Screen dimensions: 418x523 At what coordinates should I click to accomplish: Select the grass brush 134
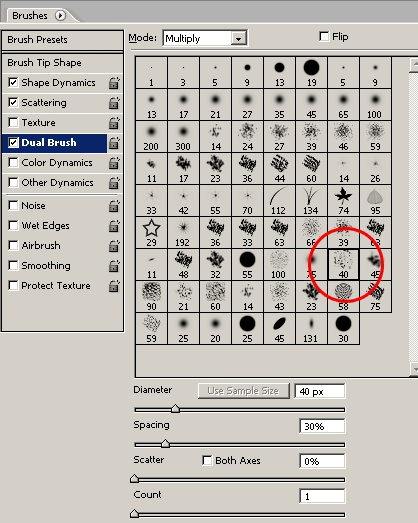point(312,200)
